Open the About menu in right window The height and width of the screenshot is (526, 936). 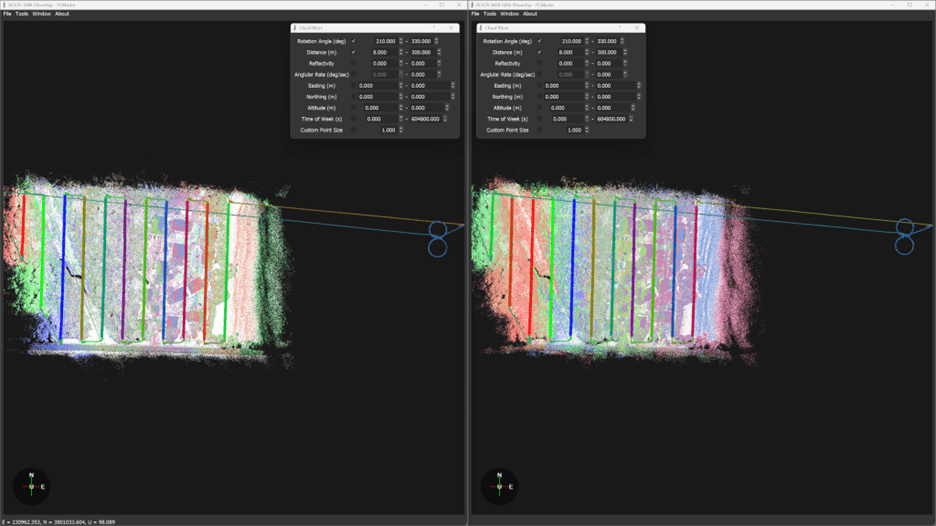[x=530, y=14]
